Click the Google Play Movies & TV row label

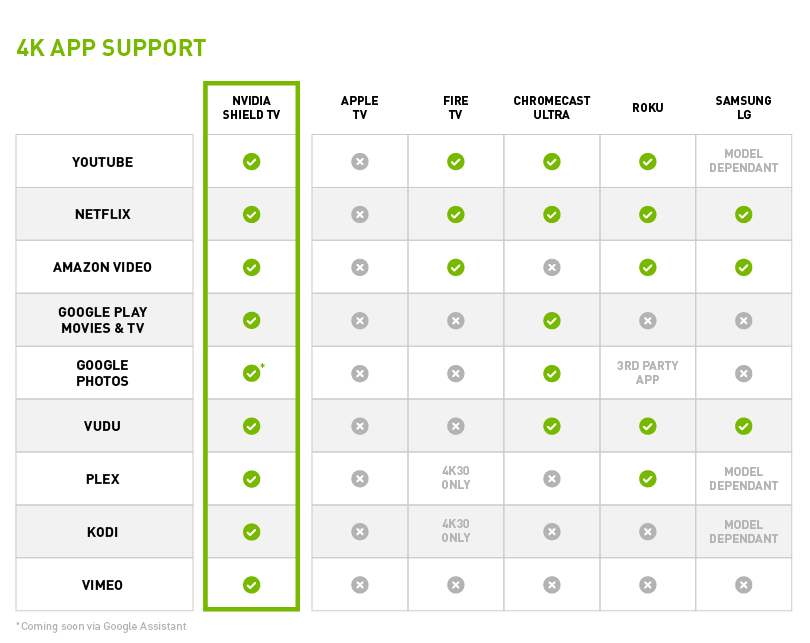(x=102, y=321)
